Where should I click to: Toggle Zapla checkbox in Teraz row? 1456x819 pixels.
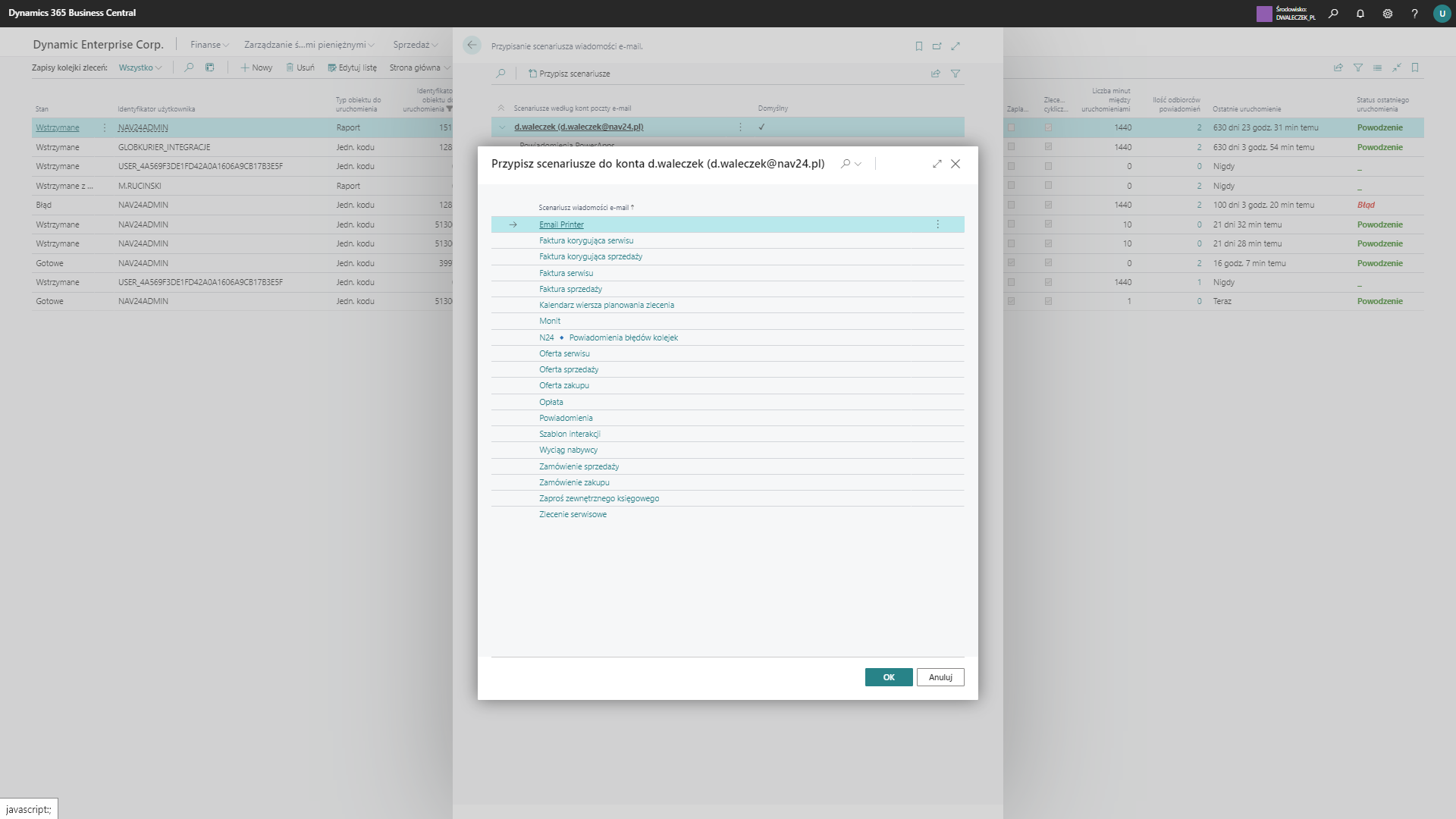tap(1011, 301)
